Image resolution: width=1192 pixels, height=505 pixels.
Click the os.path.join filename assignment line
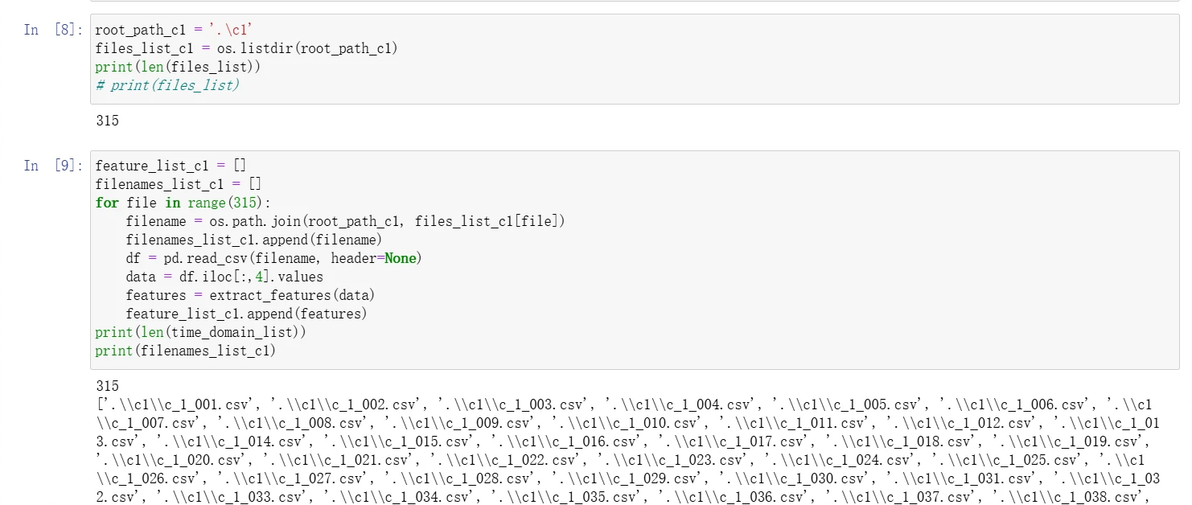click(x=346, y=221)
